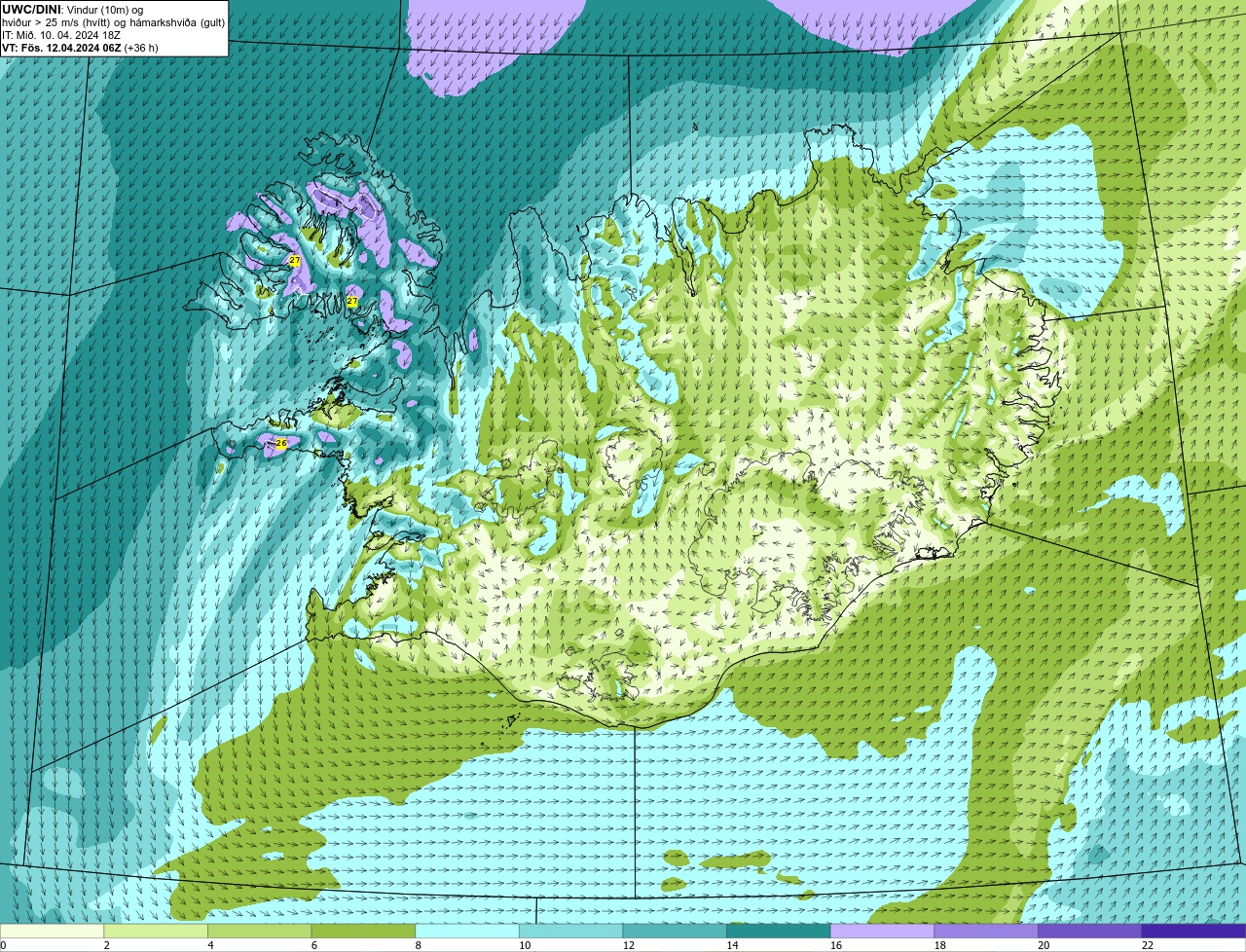Click the legend value '6'
The height and width of the screenshot is (952, 1246).
tap(312, 945)
